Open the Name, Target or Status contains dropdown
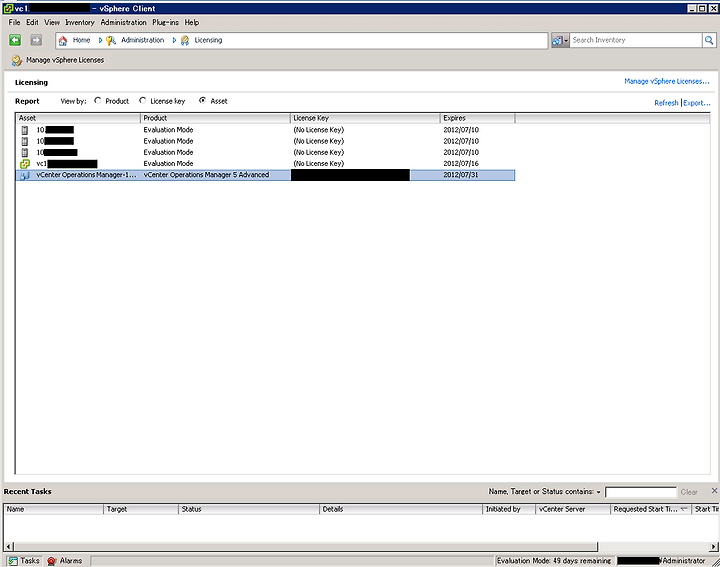This screenshot has width=720, height=567. [598, 492]
